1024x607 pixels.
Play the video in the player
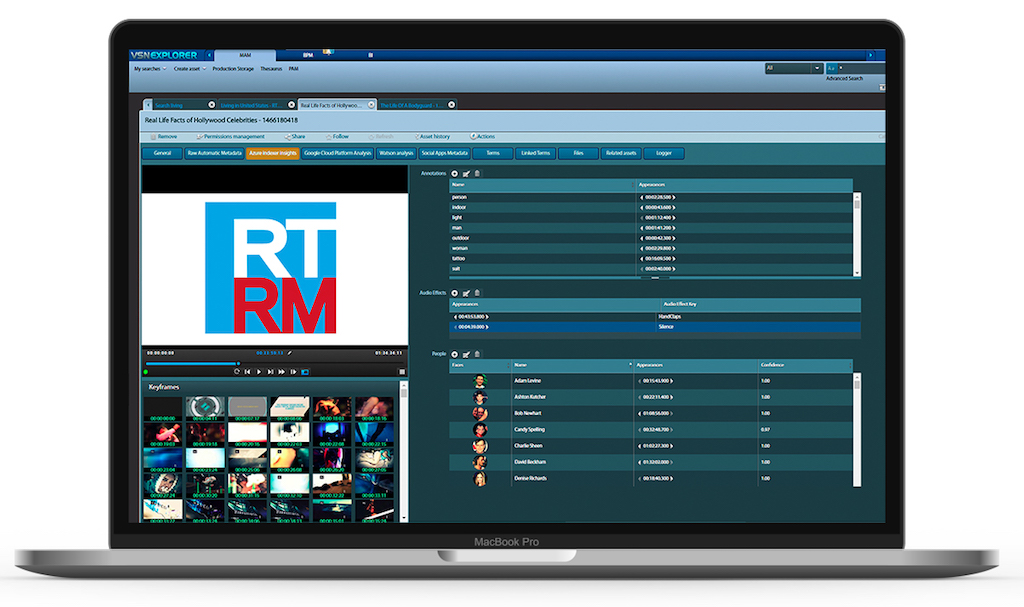pos(259,372)
